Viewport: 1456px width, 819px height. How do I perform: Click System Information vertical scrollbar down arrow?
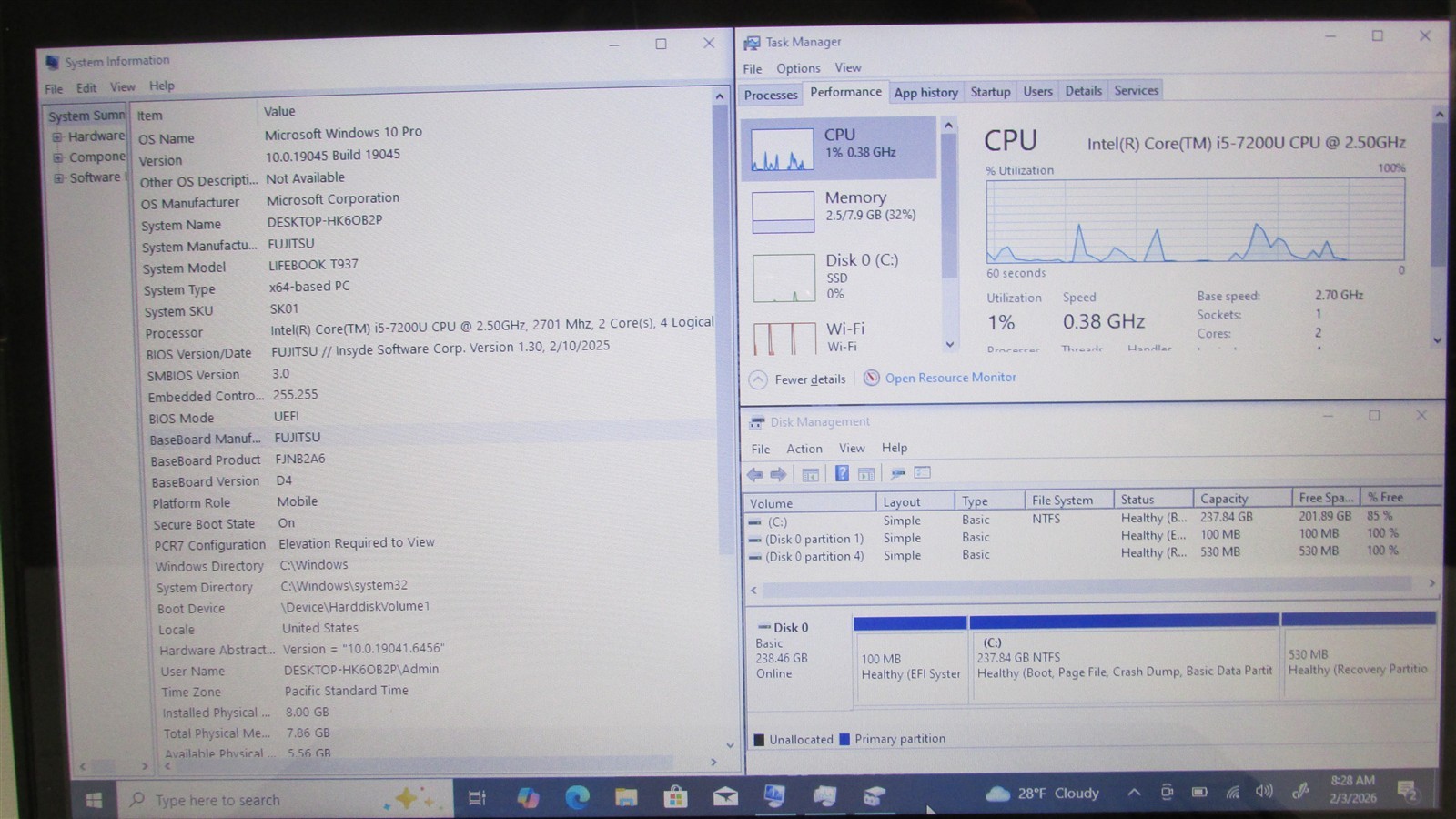729,746
